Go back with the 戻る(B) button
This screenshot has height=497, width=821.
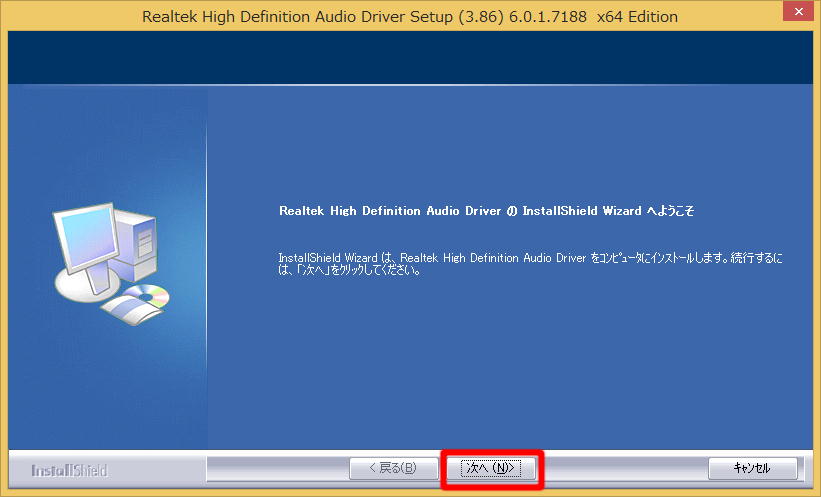393,468
